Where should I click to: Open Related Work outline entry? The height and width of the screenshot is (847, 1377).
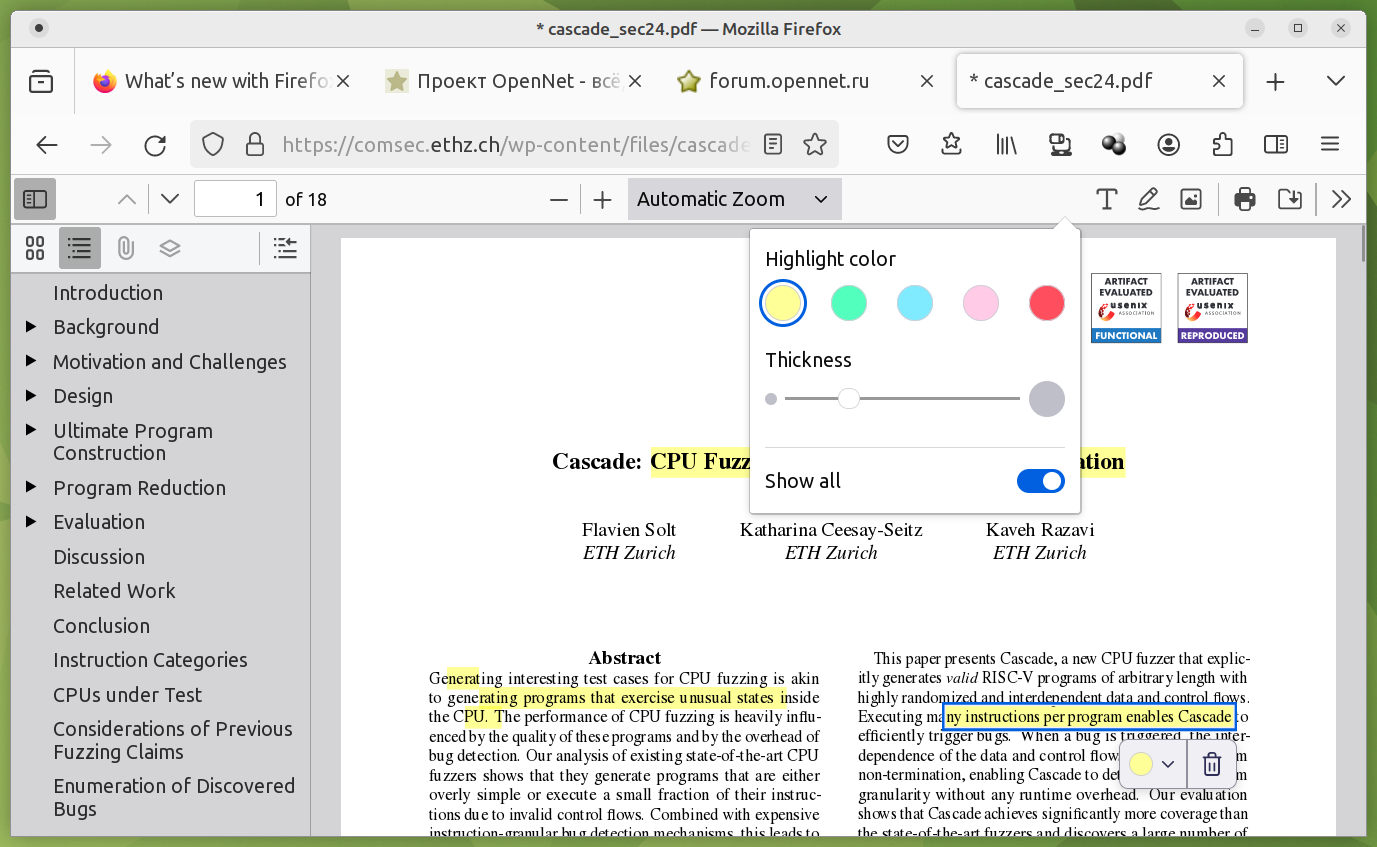point(114,591)
